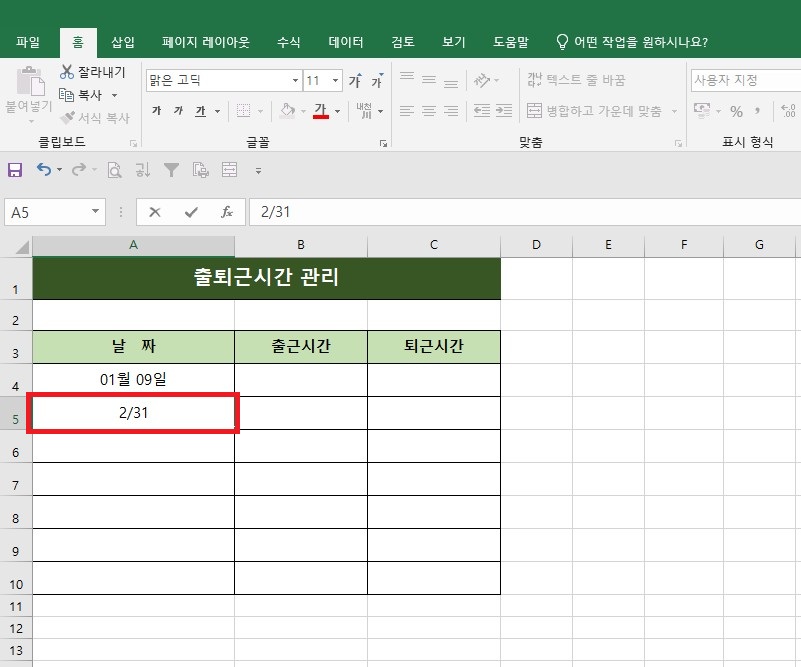The height and width of the screenshot is (667, 801).
Task: Switch to the 도움말 tab
Action: point(510,42)
